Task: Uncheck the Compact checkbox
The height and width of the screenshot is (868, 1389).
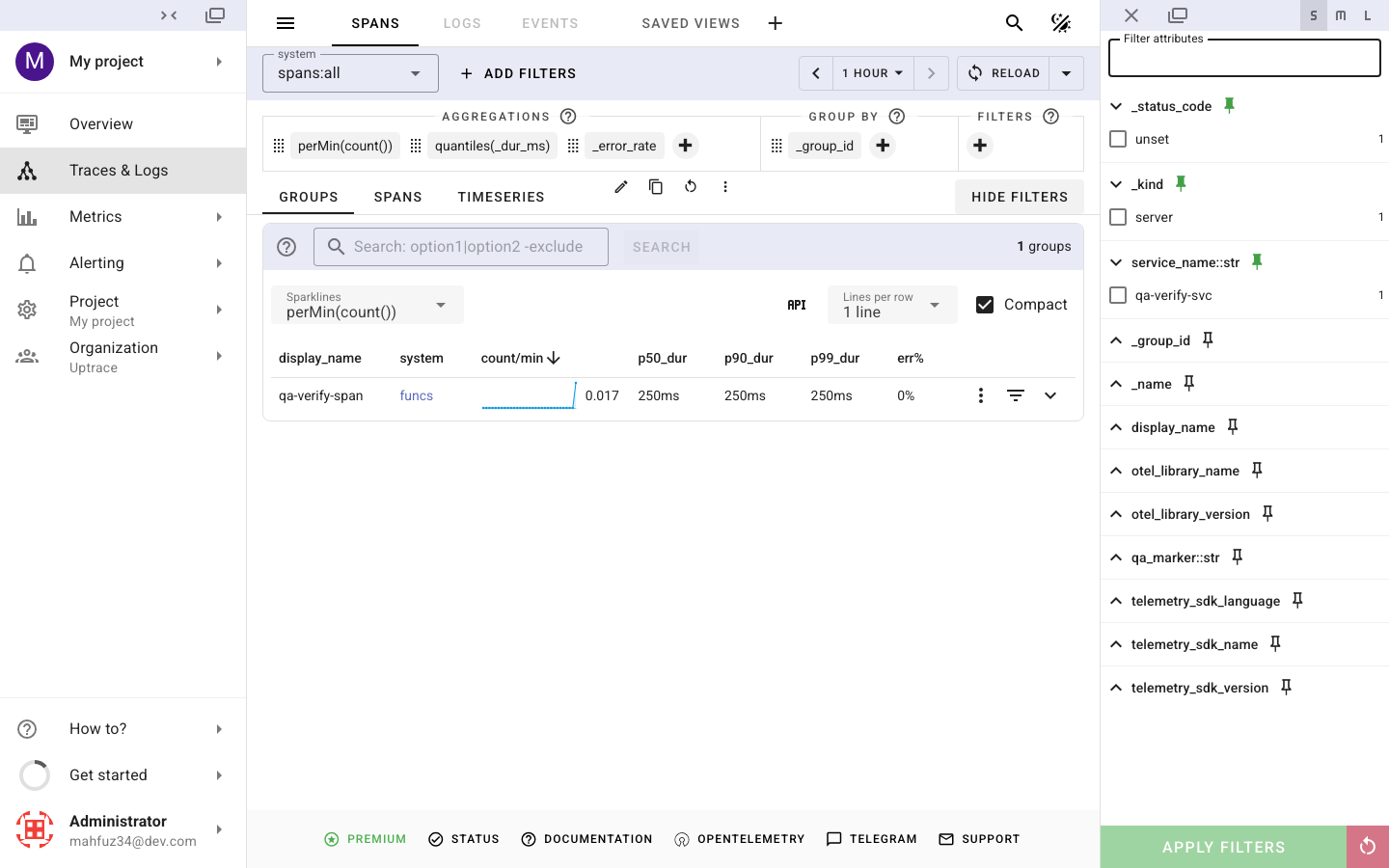Action: click(985, 305)
